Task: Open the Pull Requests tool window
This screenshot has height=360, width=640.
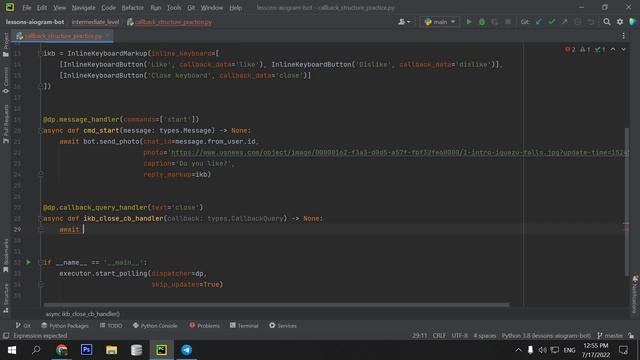Action: (x=6, y=124)
